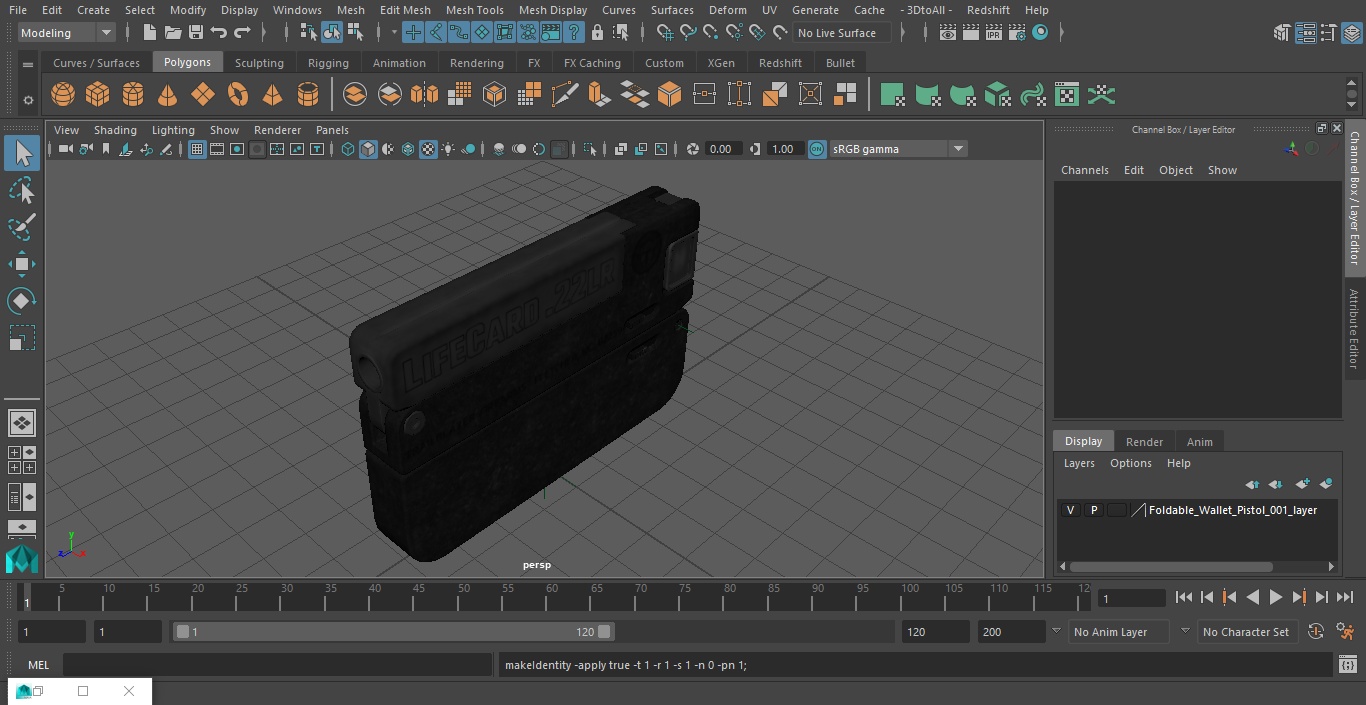Open the sRGB gamma view transform dropdown
Viewport: 1366px width, 705px height.
click(x=898, y=149)
